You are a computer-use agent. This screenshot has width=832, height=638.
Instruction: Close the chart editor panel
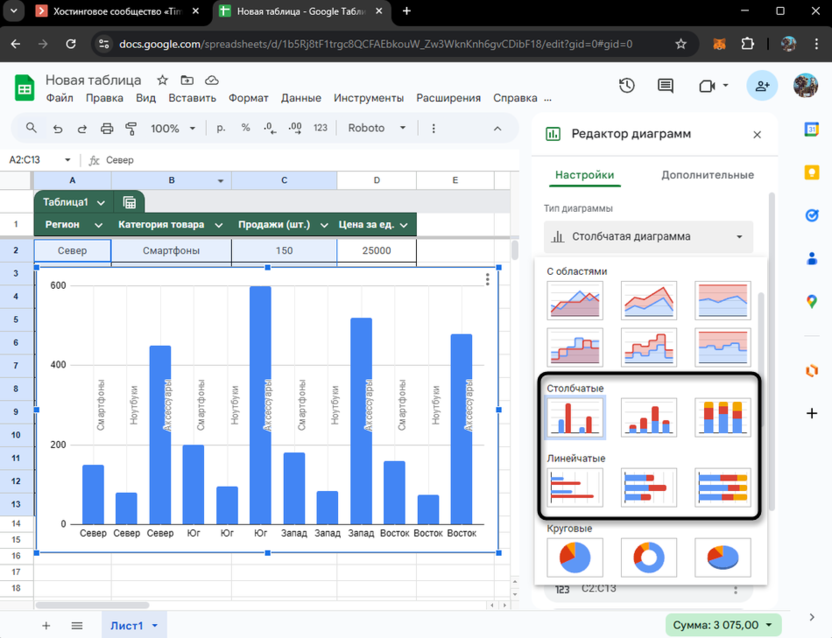click(x=757, y=134)
